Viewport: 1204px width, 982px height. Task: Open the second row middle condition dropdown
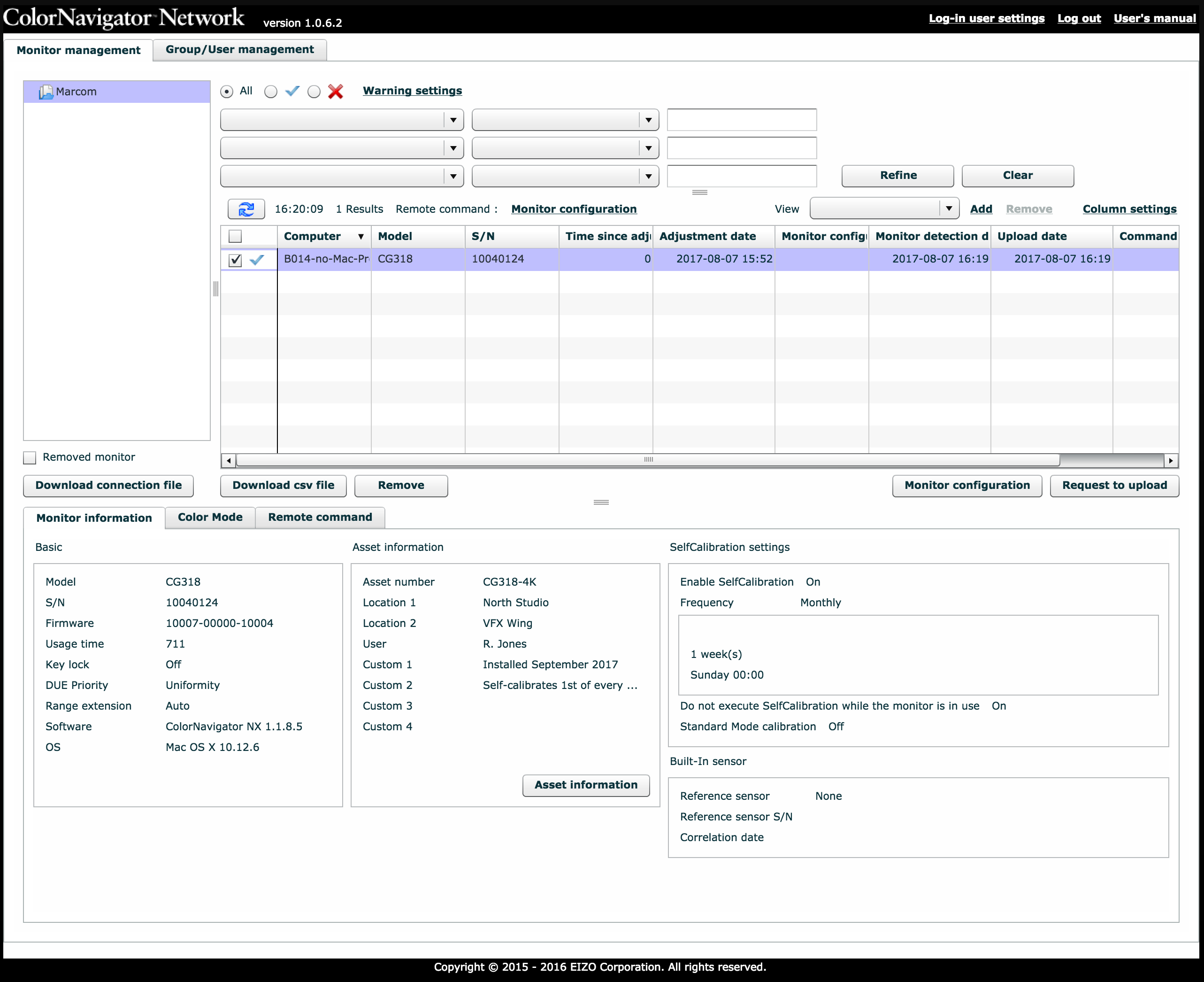click(x=565, y=148)
